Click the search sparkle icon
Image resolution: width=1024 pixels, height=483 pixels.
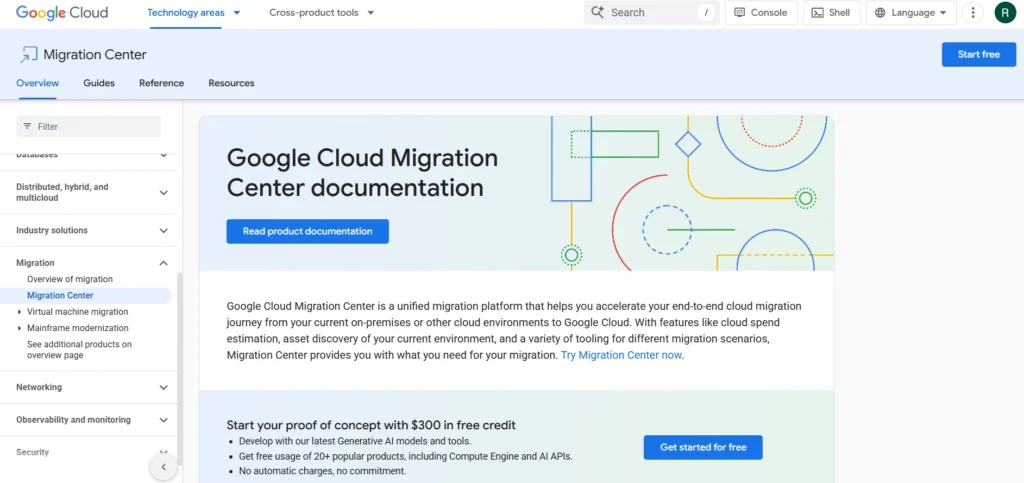(597, 12)
